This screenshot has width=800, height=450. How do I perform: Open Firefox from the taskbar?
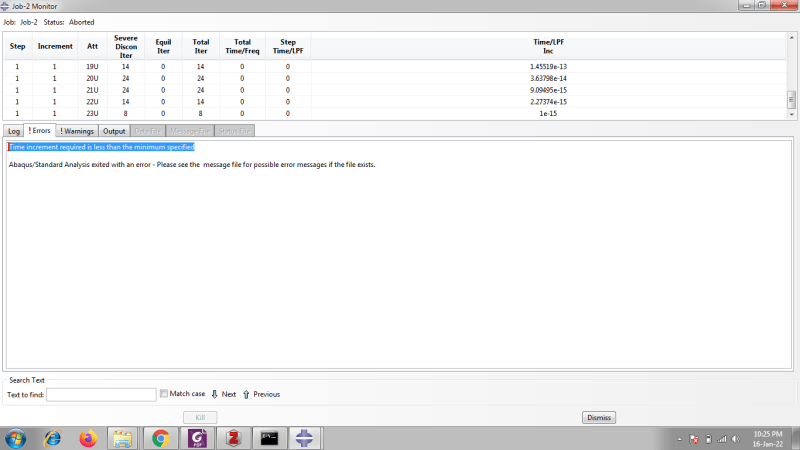pyautogui.click(x=88, y=438)
